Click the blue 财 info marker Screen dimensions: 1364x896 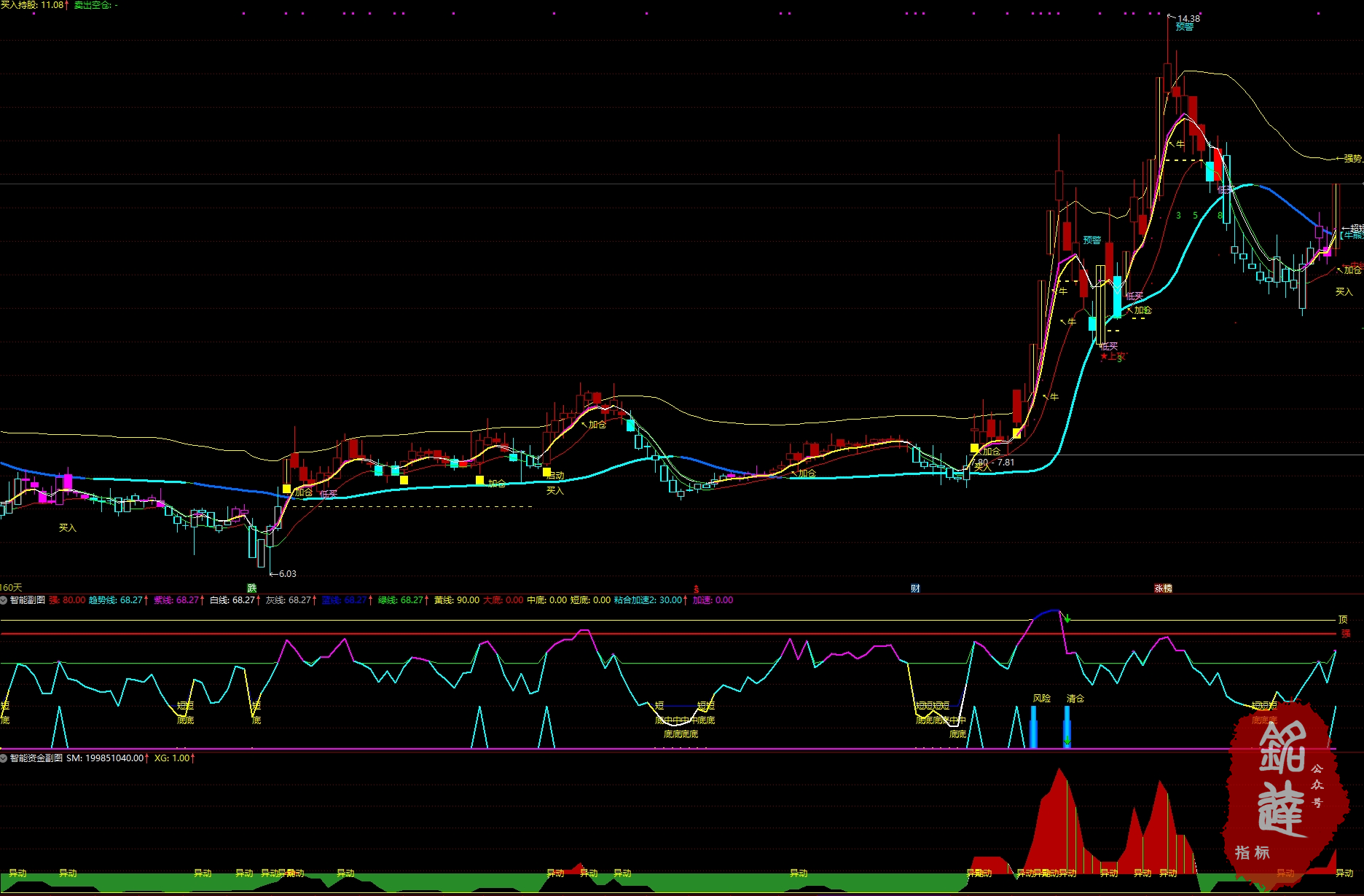[915, 589]
